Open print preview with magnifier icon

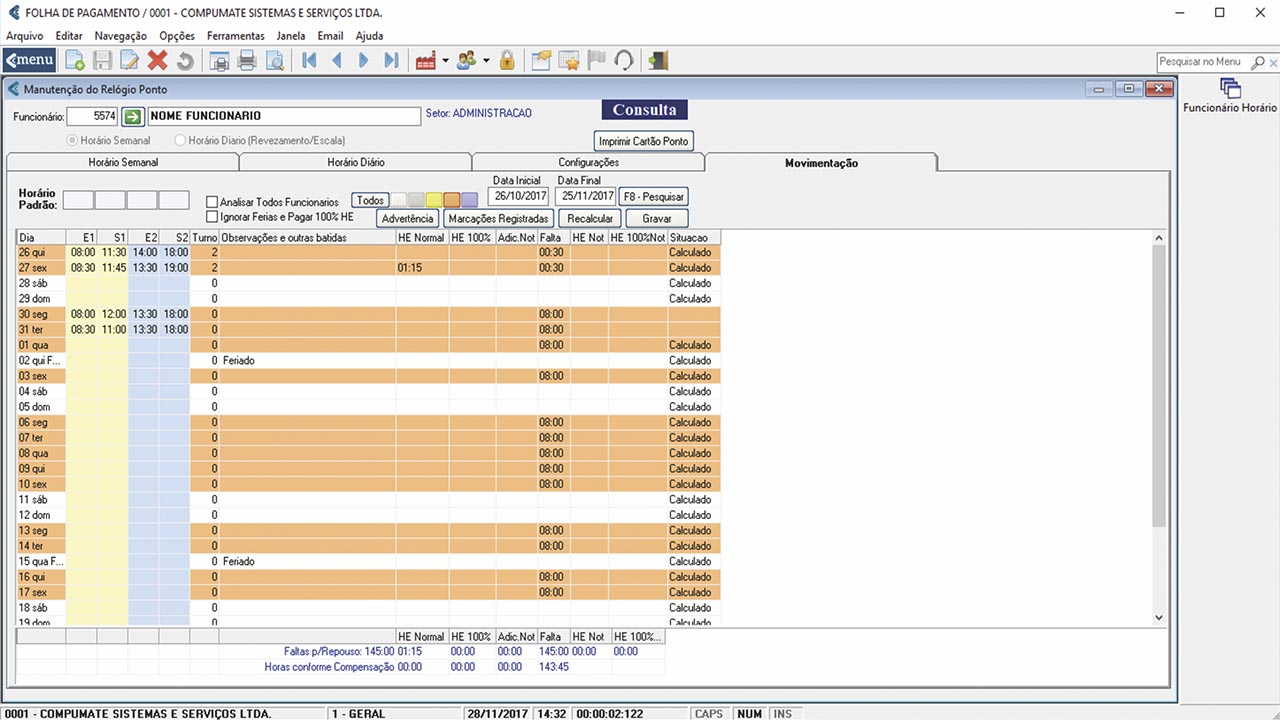click(274, 61)
